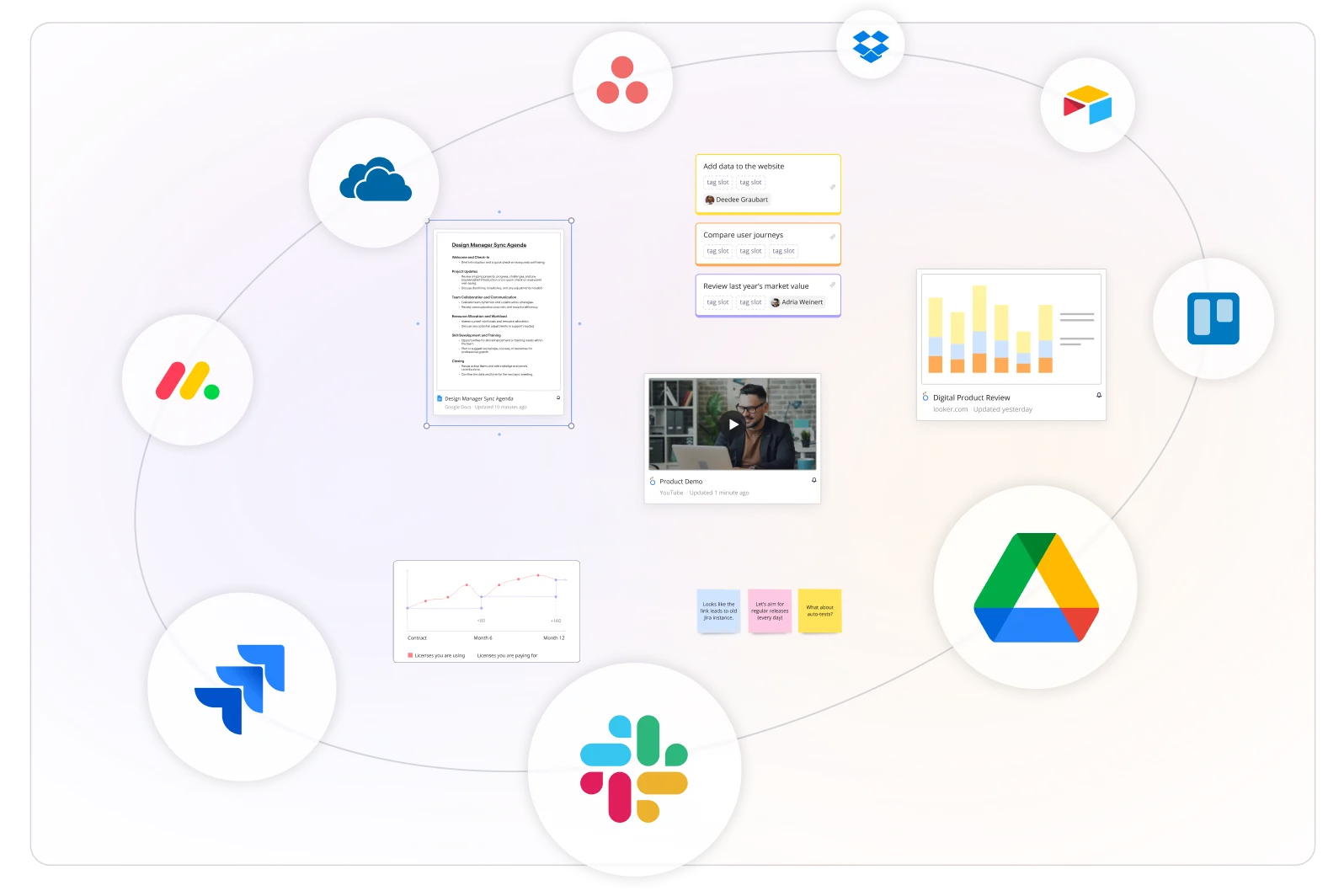Click link icon on Compare user journeys card
This screenshot has width=1344, height=896.
click(832, 237)
